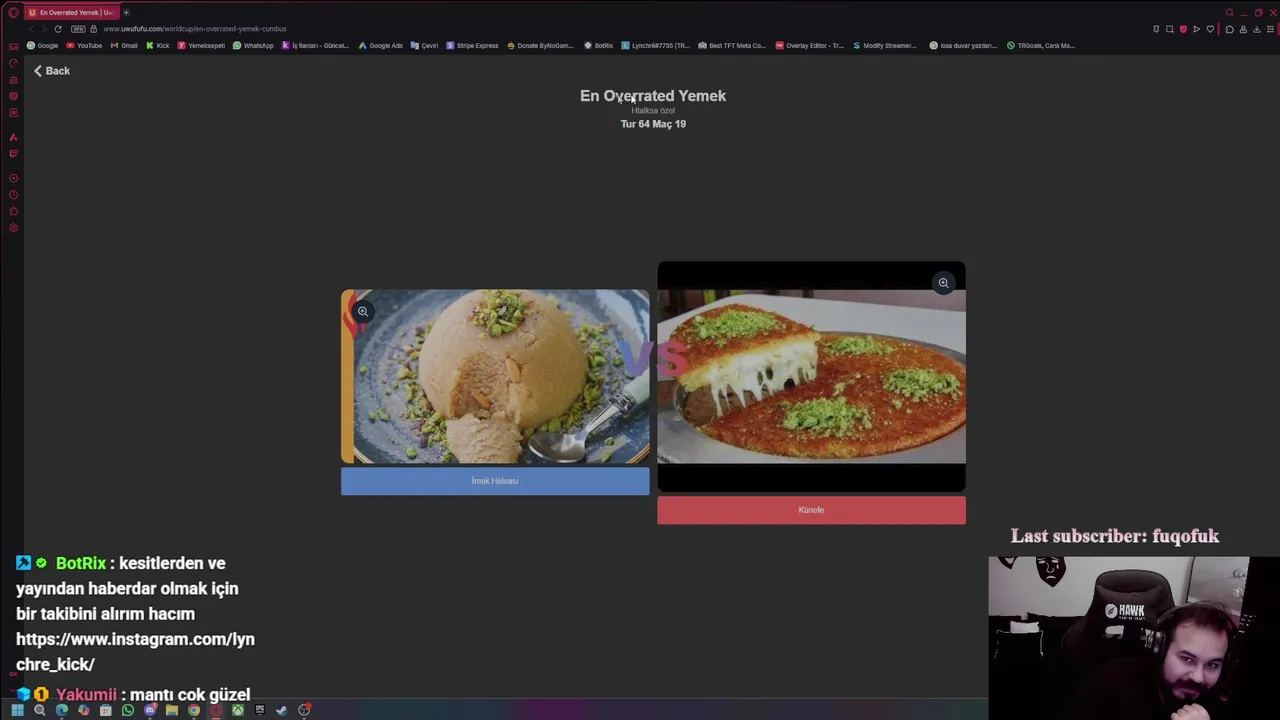Open the Stripe Express bookmark
Viewport: 1280px width, 720px height.
[x=472, y=45]
